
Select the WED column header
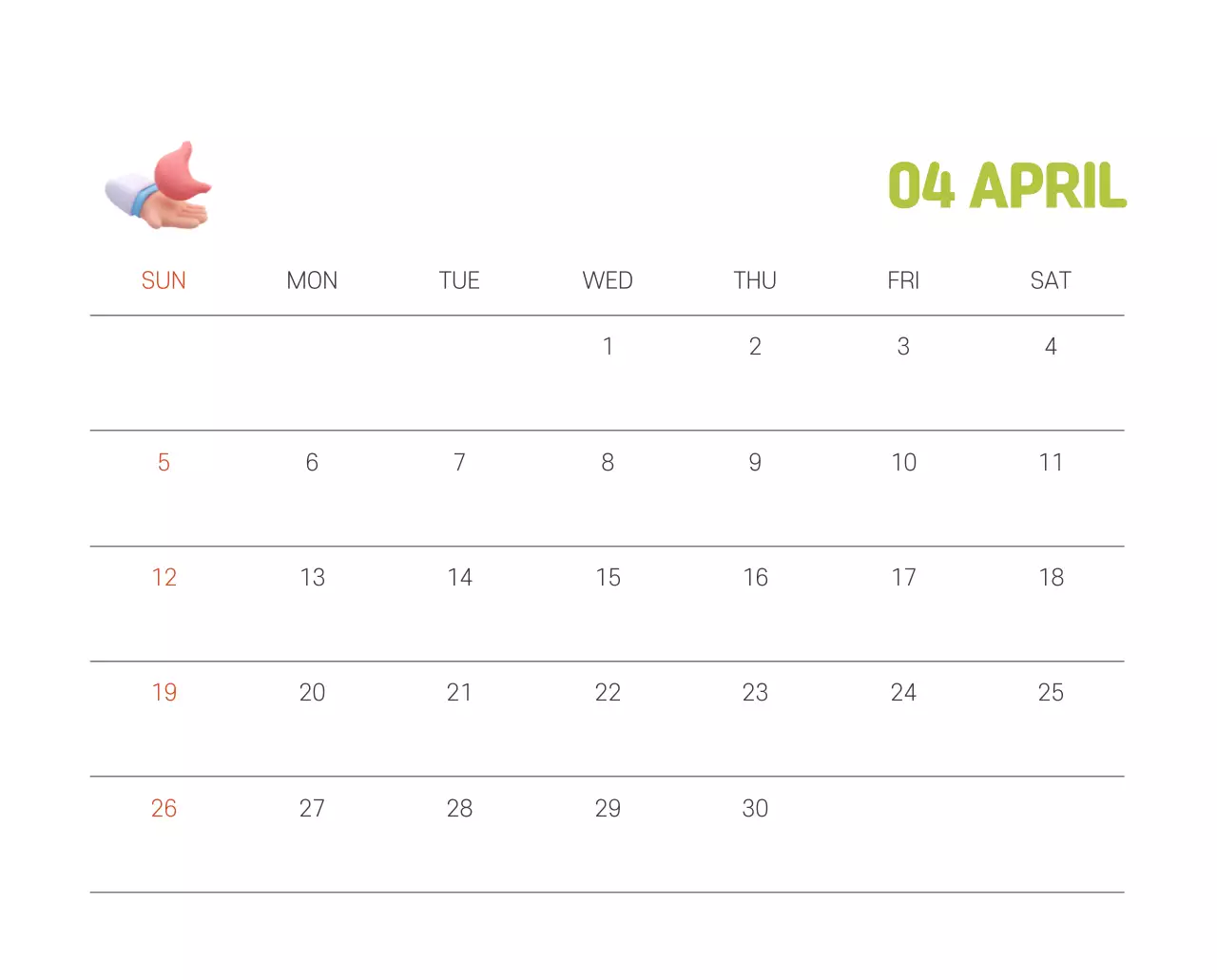point(608,280)
